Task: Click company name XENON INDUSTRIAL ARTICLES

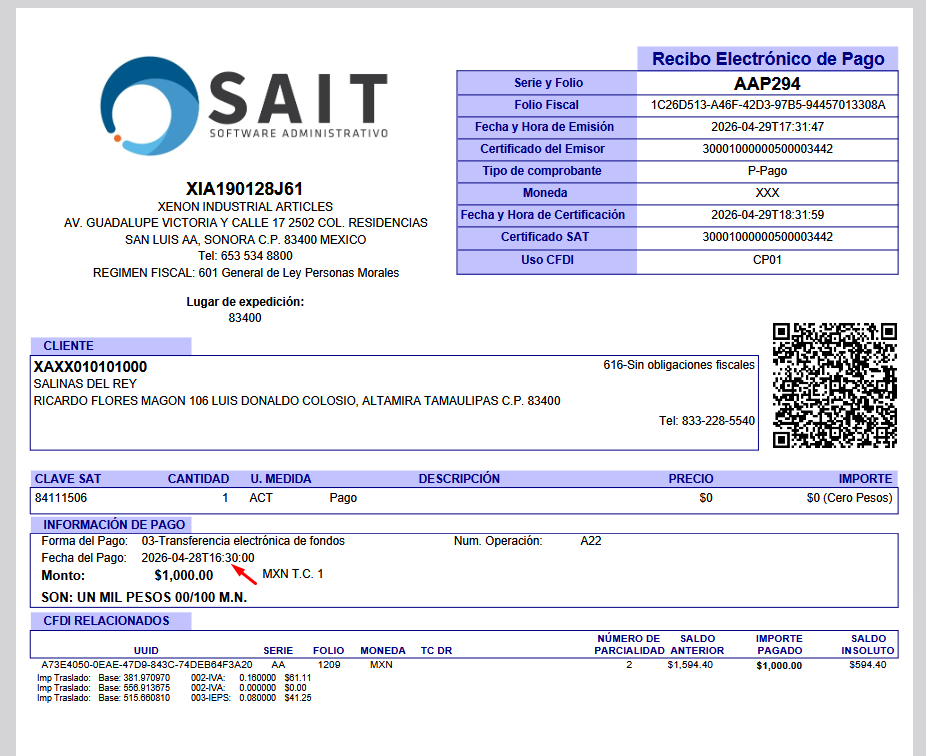Action: coord(245,207)
